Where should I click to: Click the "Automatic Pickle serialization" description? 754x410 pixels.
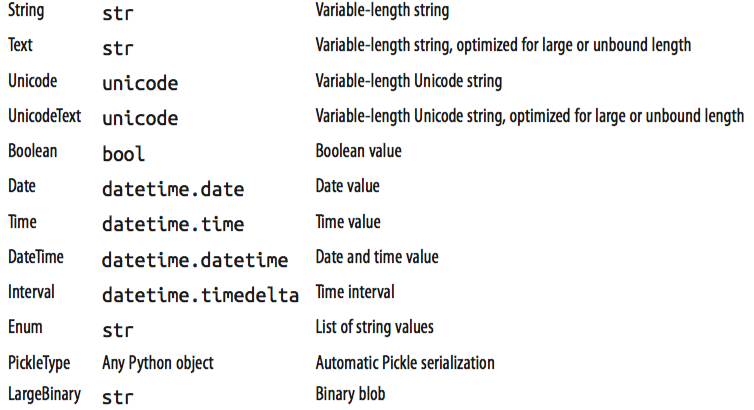pyautogui.click(x=405, y=362)
